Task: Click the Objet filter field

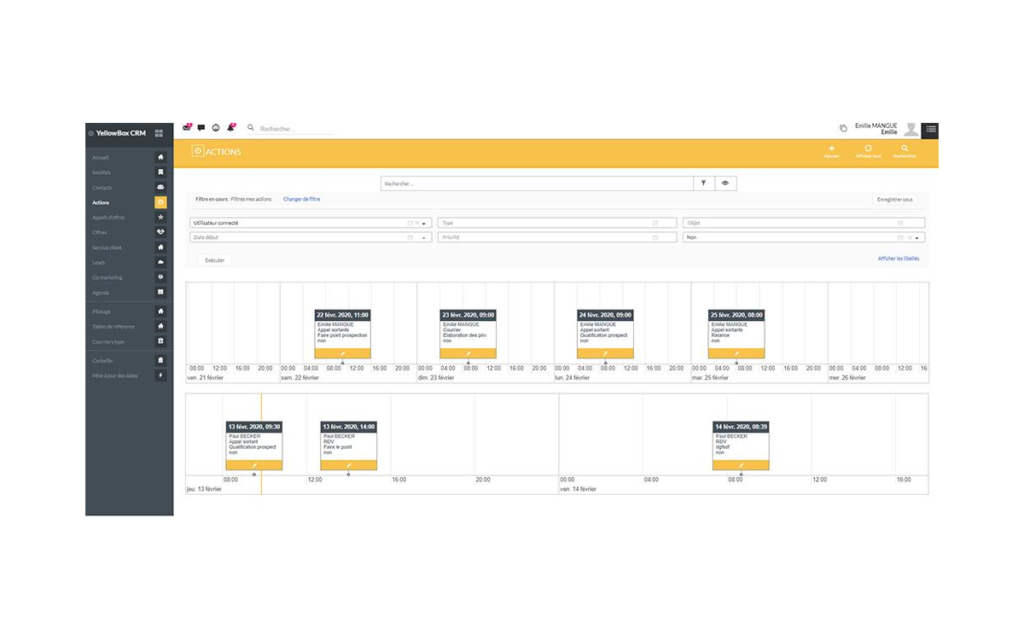Action: (803, 223)
